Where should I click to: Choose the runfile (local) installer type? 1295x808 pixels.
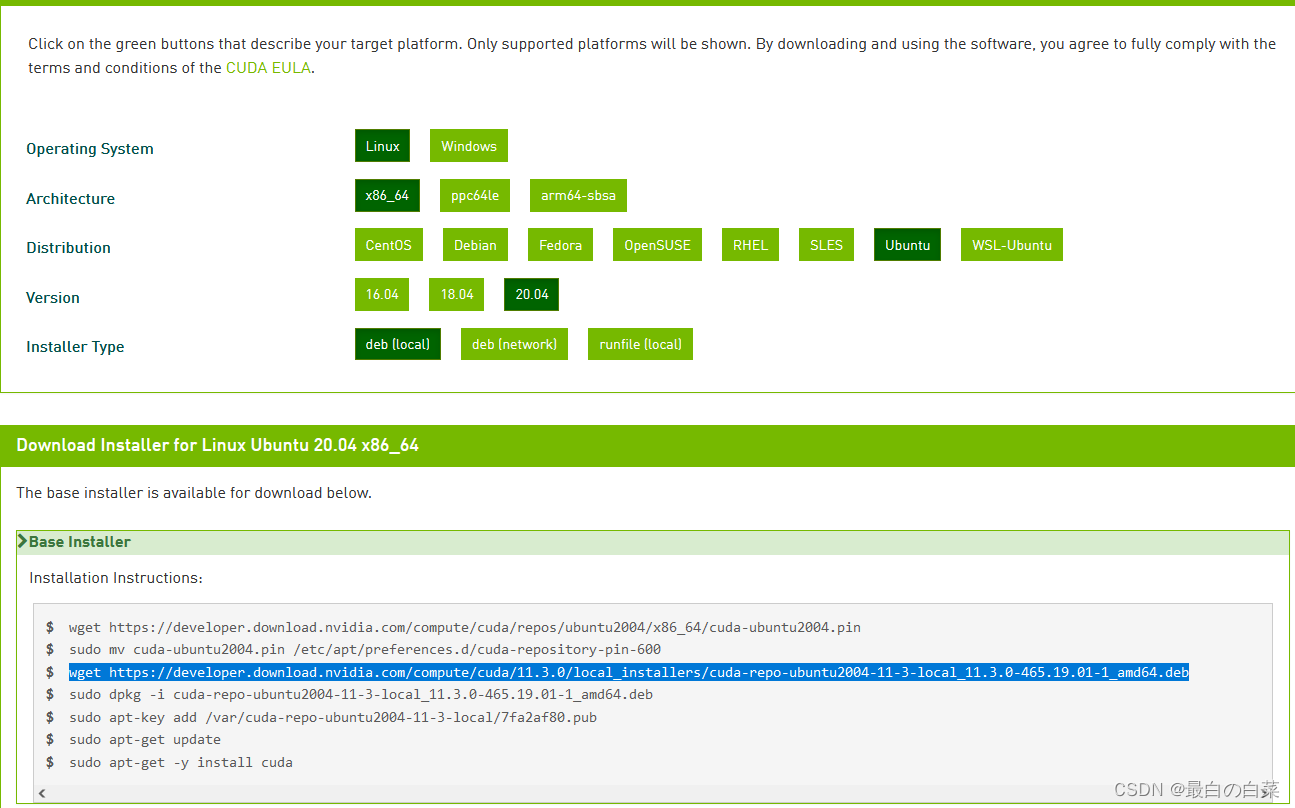(640, 344)
